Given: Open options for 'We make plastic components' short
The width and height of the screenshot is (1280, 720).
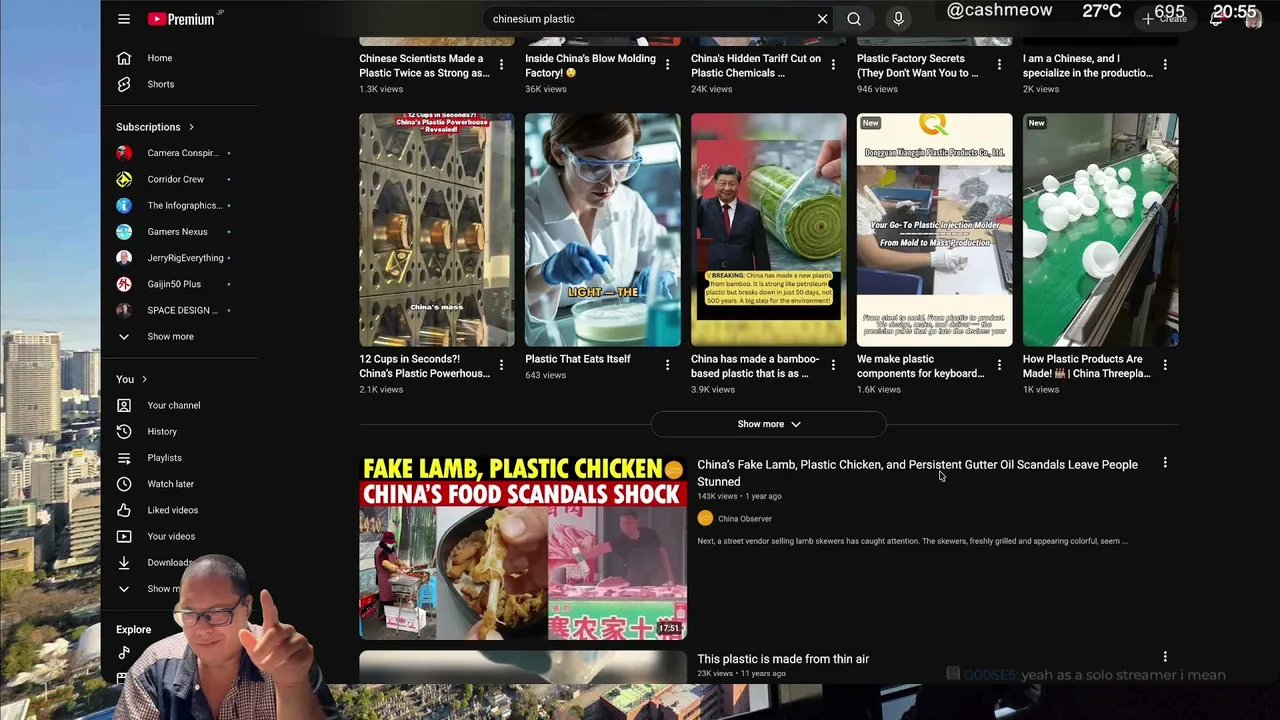Looking at the screenshot, I should point(999,366).
